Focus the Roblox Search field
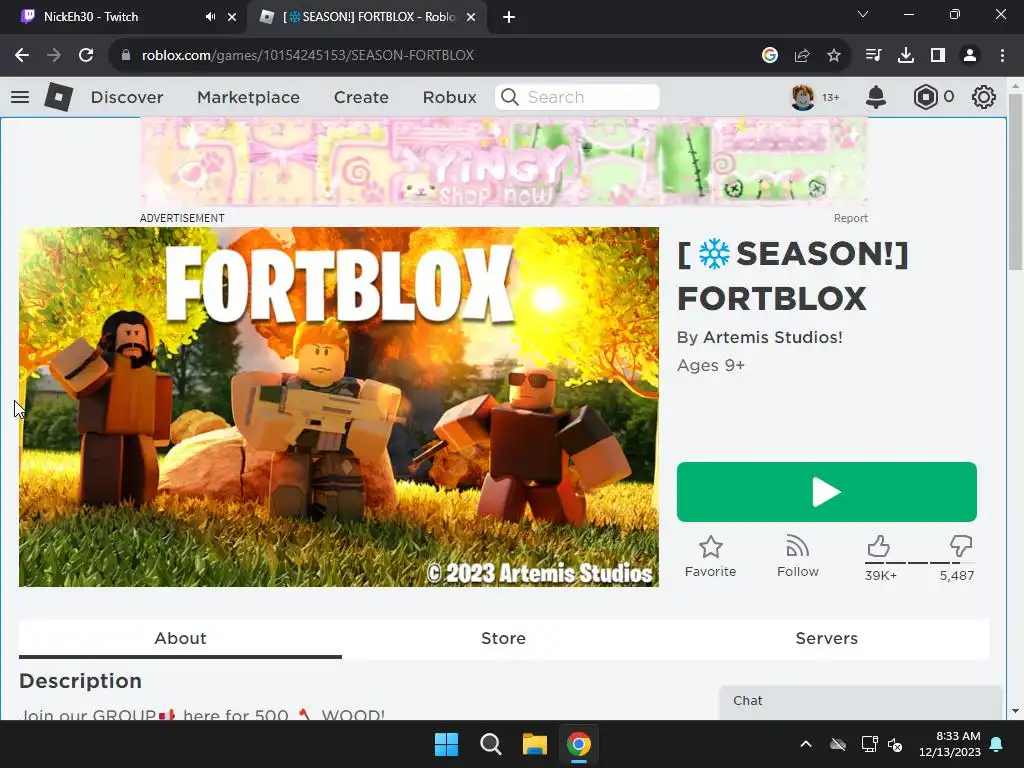Image resolution: width=1024 pixels, height=768 pixels. (577, 97)
